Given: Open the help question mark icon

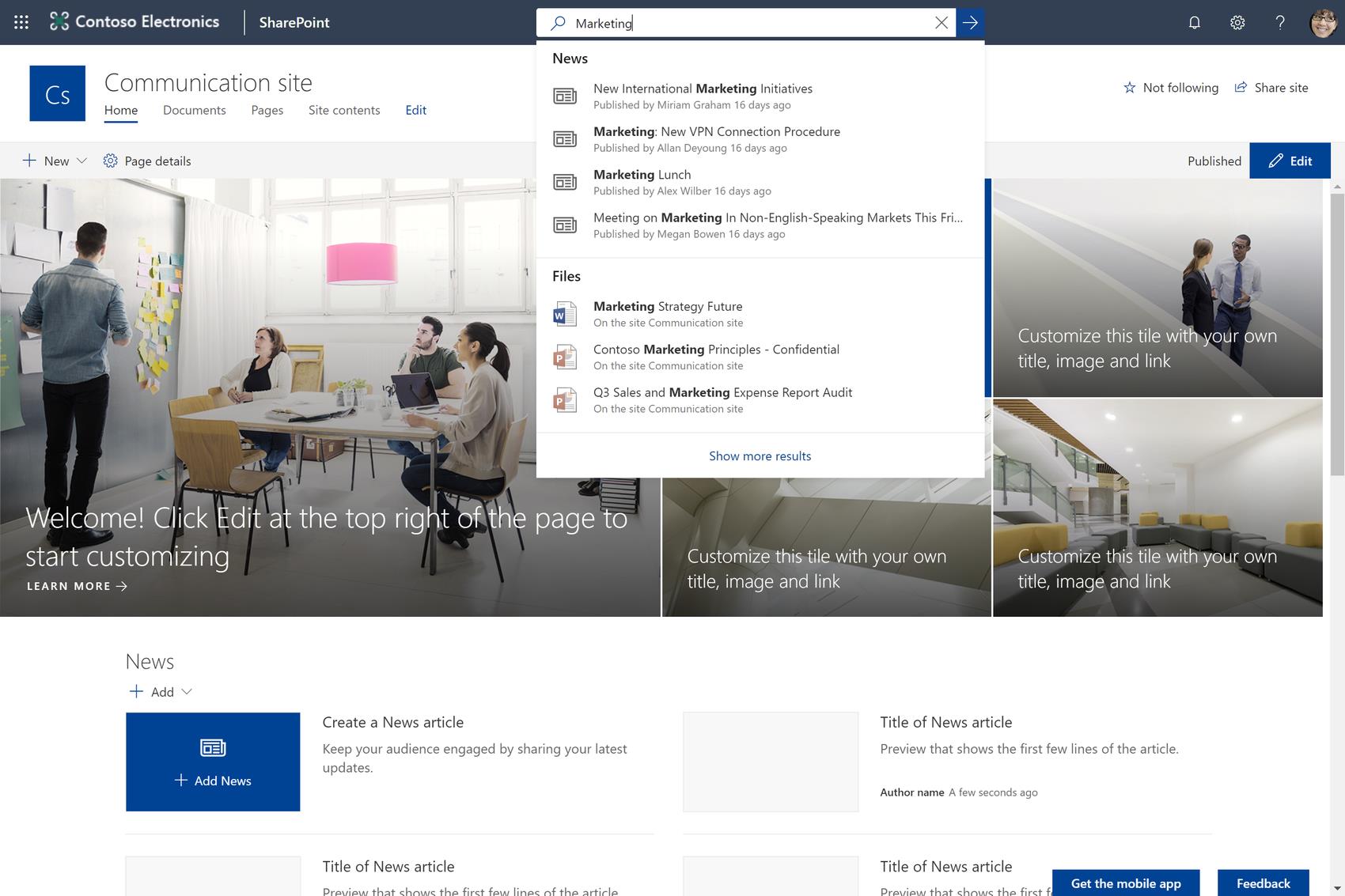Looking at the screenshot, I should click(1280, 22).
